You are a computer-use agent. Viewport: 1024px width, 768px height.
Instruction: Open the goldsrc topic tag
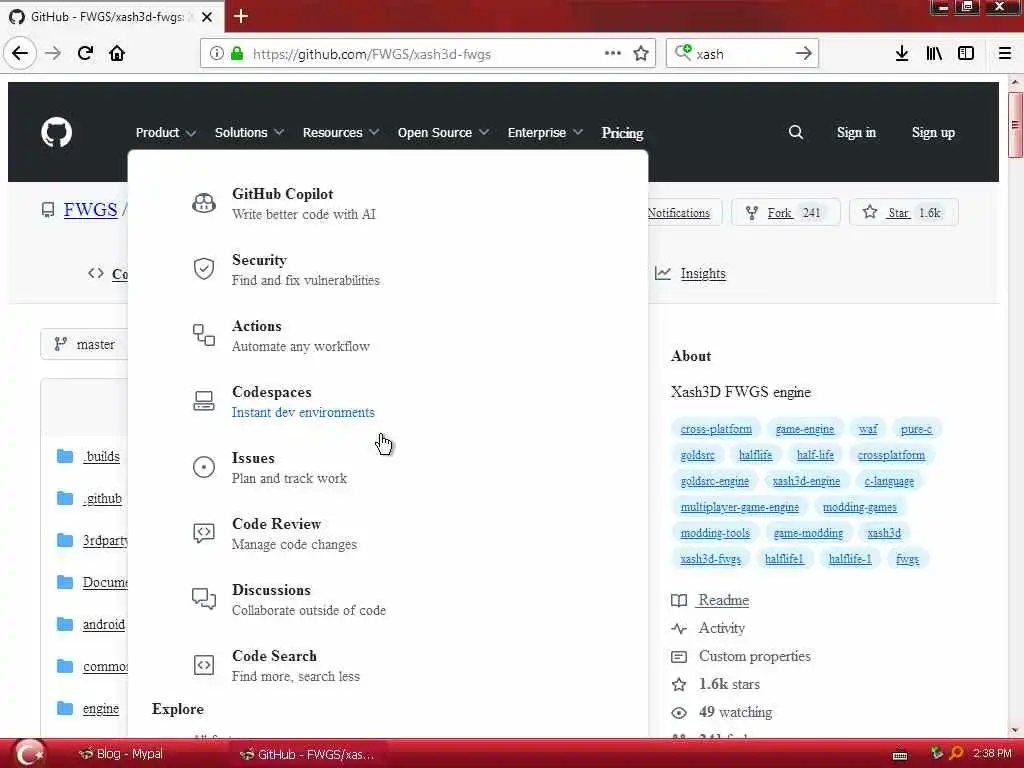tap(697, 455)
